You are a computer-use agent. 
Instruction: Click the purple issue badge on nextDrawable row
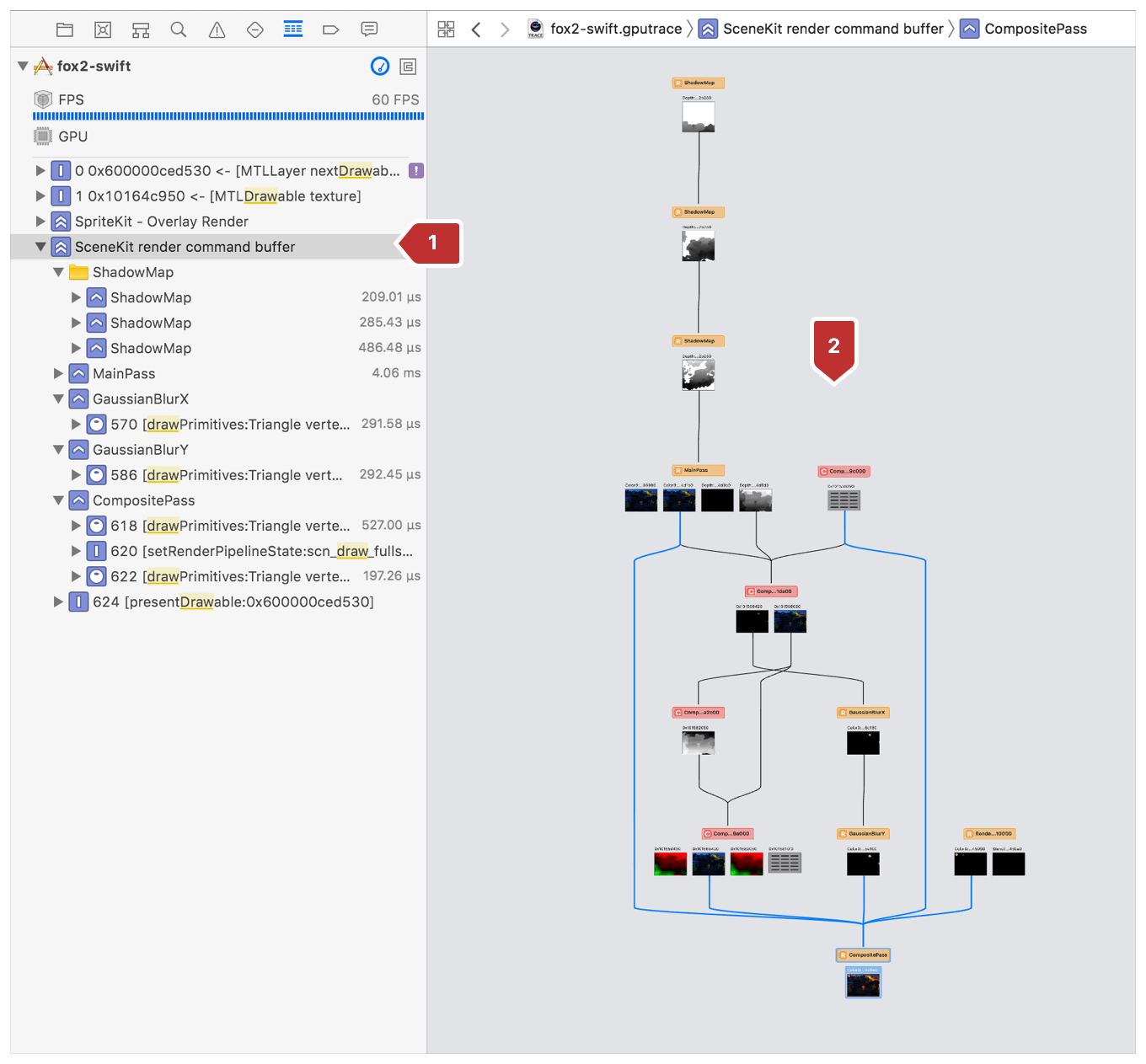tap(416, 171)
